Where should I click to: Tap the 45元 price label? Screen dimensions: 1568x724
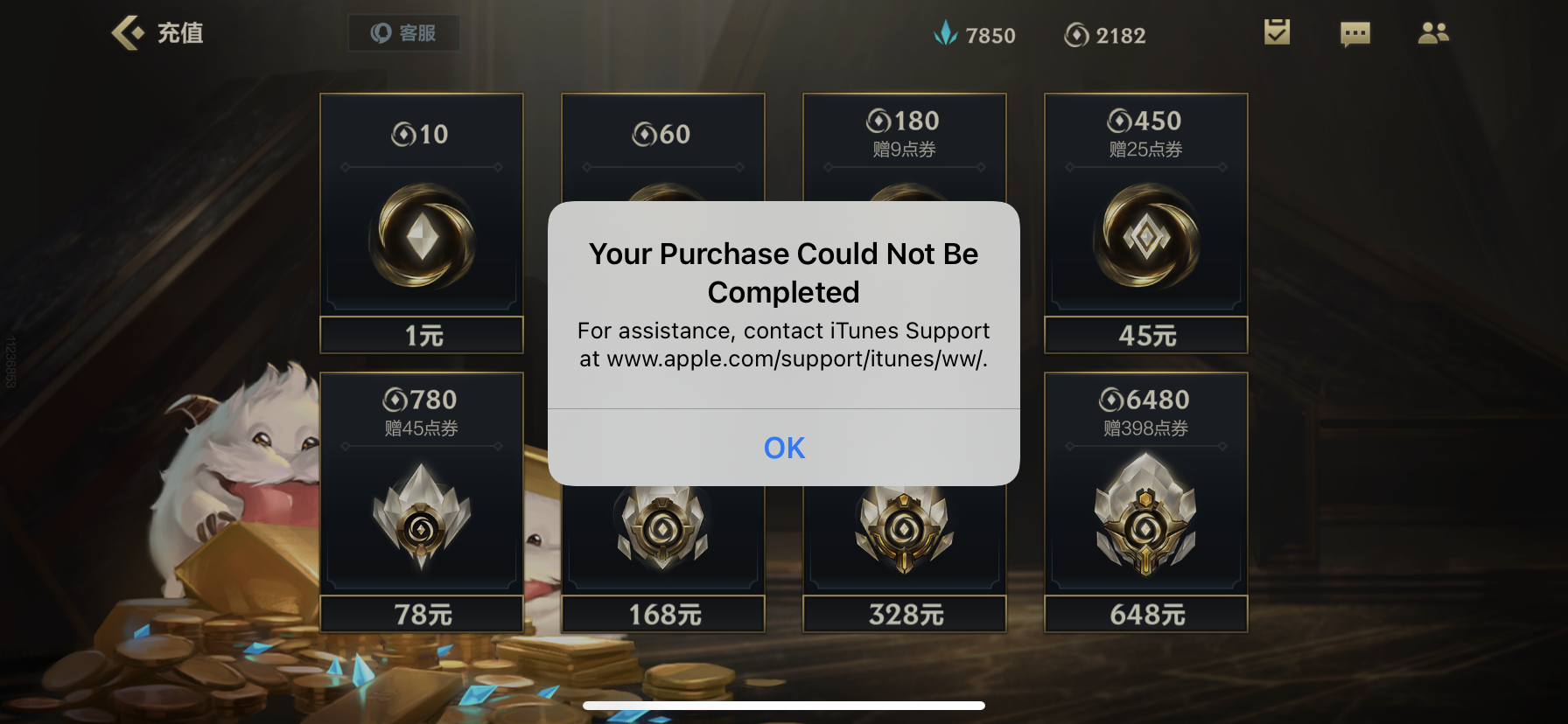pos(1146,335)
